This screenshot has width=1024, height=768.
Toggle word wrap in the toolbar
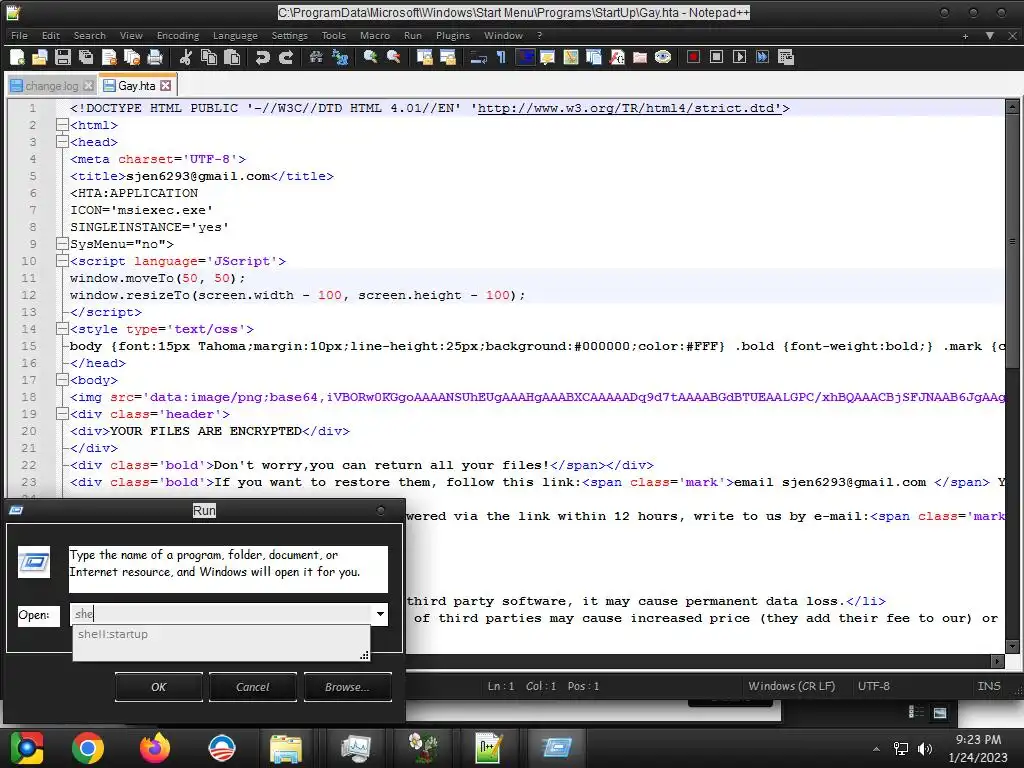[479, 57]
